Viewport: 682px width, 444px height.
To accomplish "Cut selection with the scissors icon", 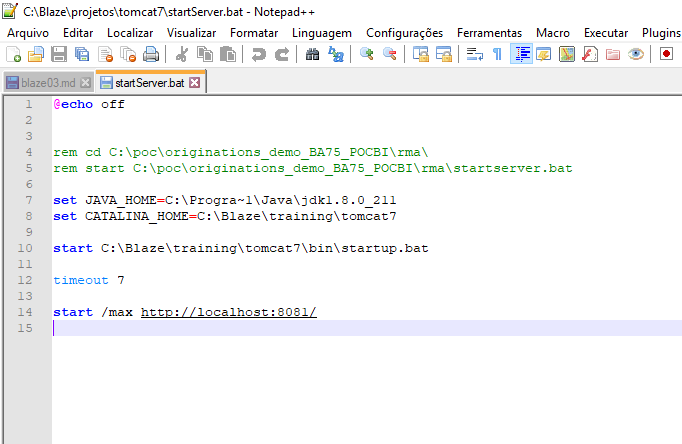I will [x=182, y=54].
